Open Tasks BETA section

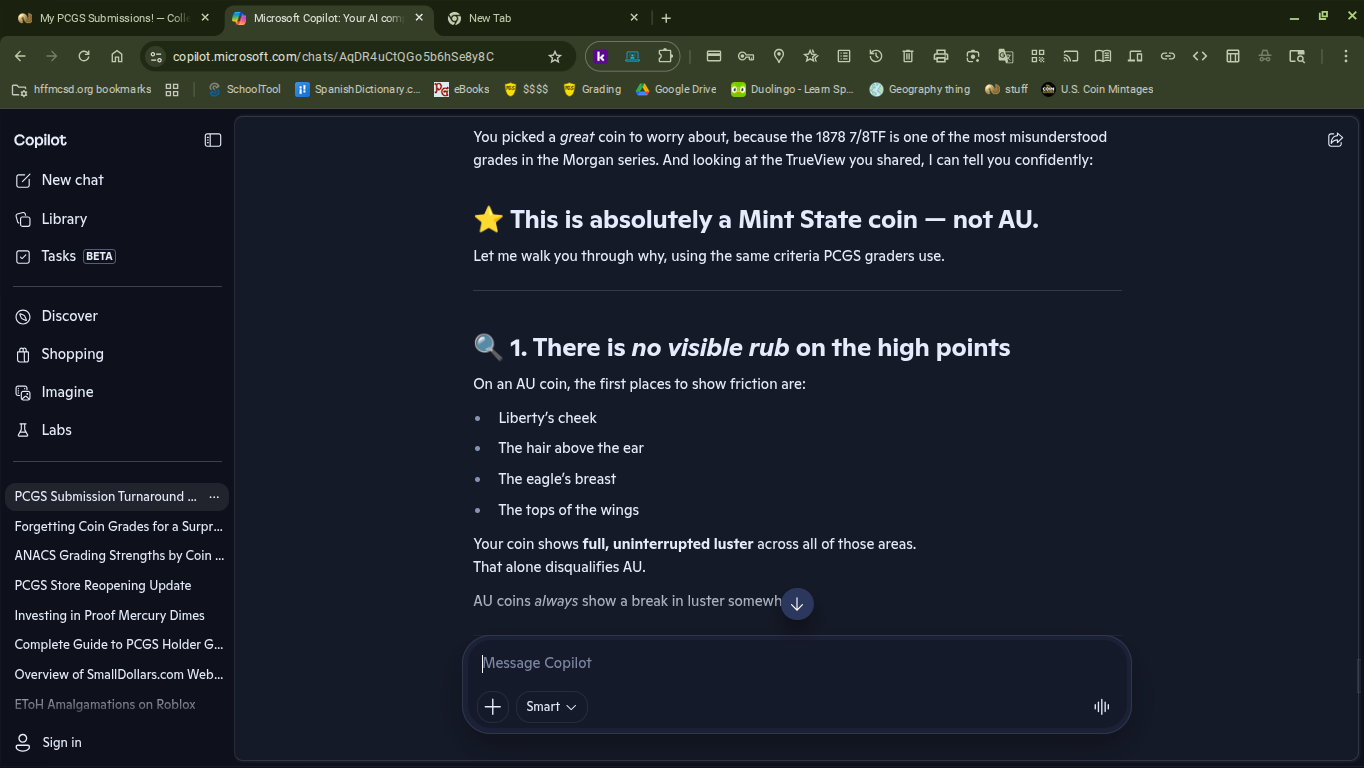(116, 256)
